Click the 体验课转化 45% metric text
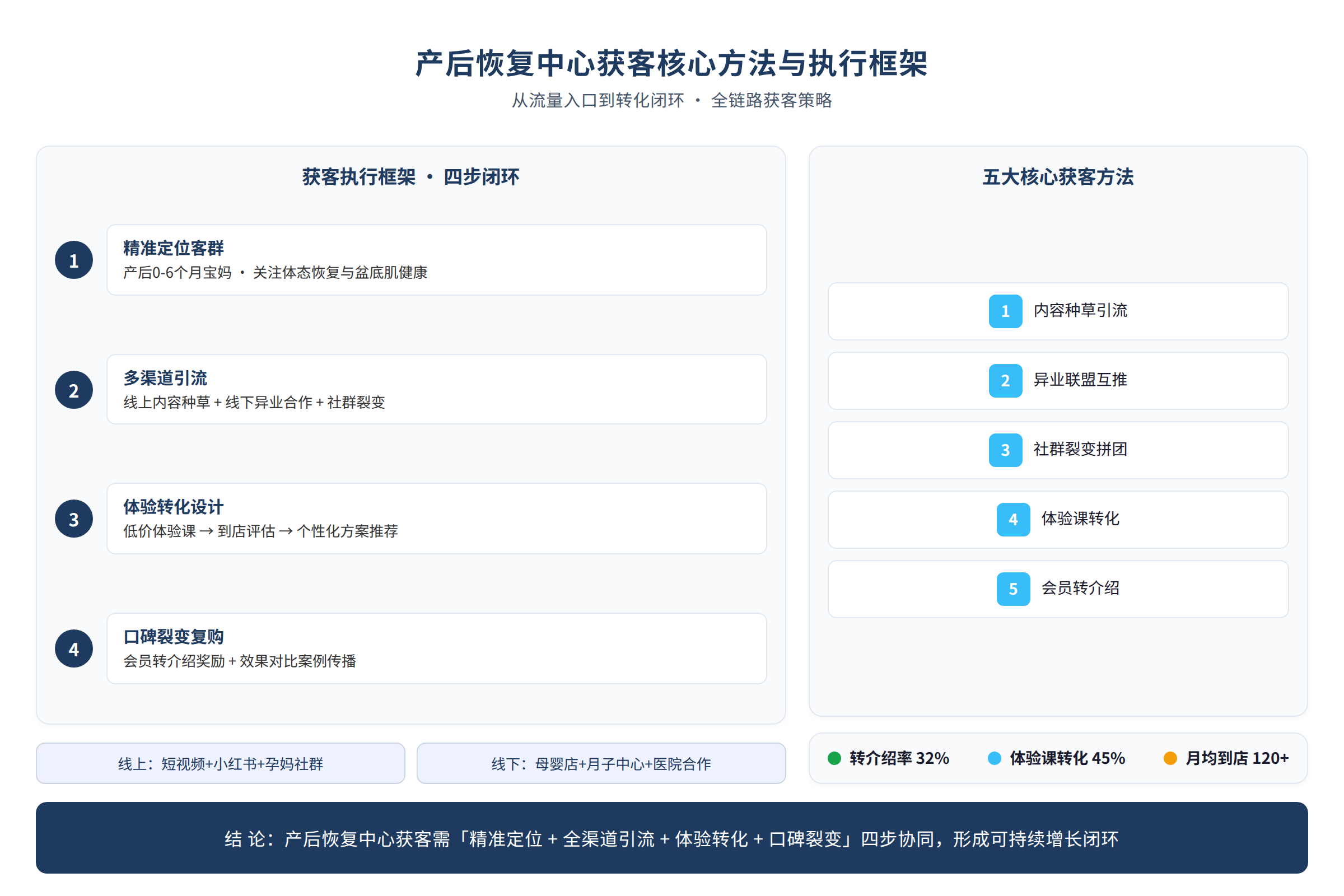The height and width of the screenshot is (896, 1344). point(1067,758)
